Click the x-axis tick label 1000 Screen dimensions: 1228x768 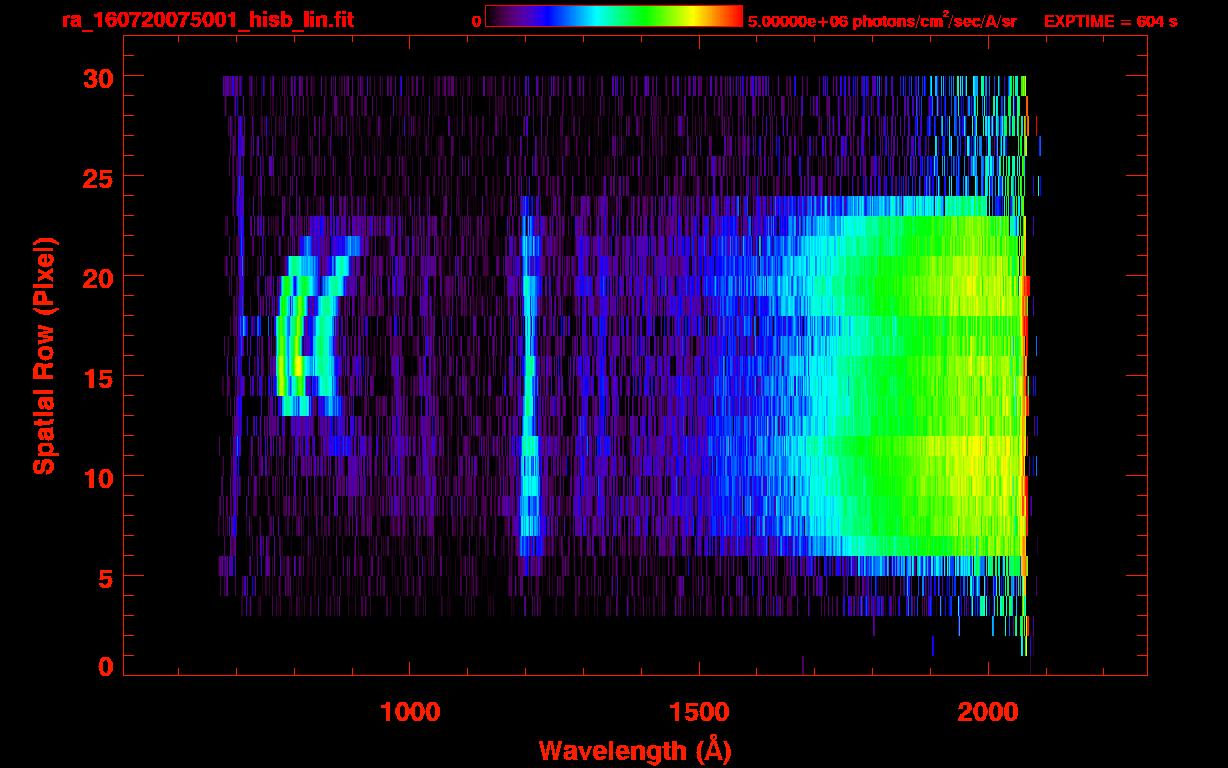coord(411,711)
